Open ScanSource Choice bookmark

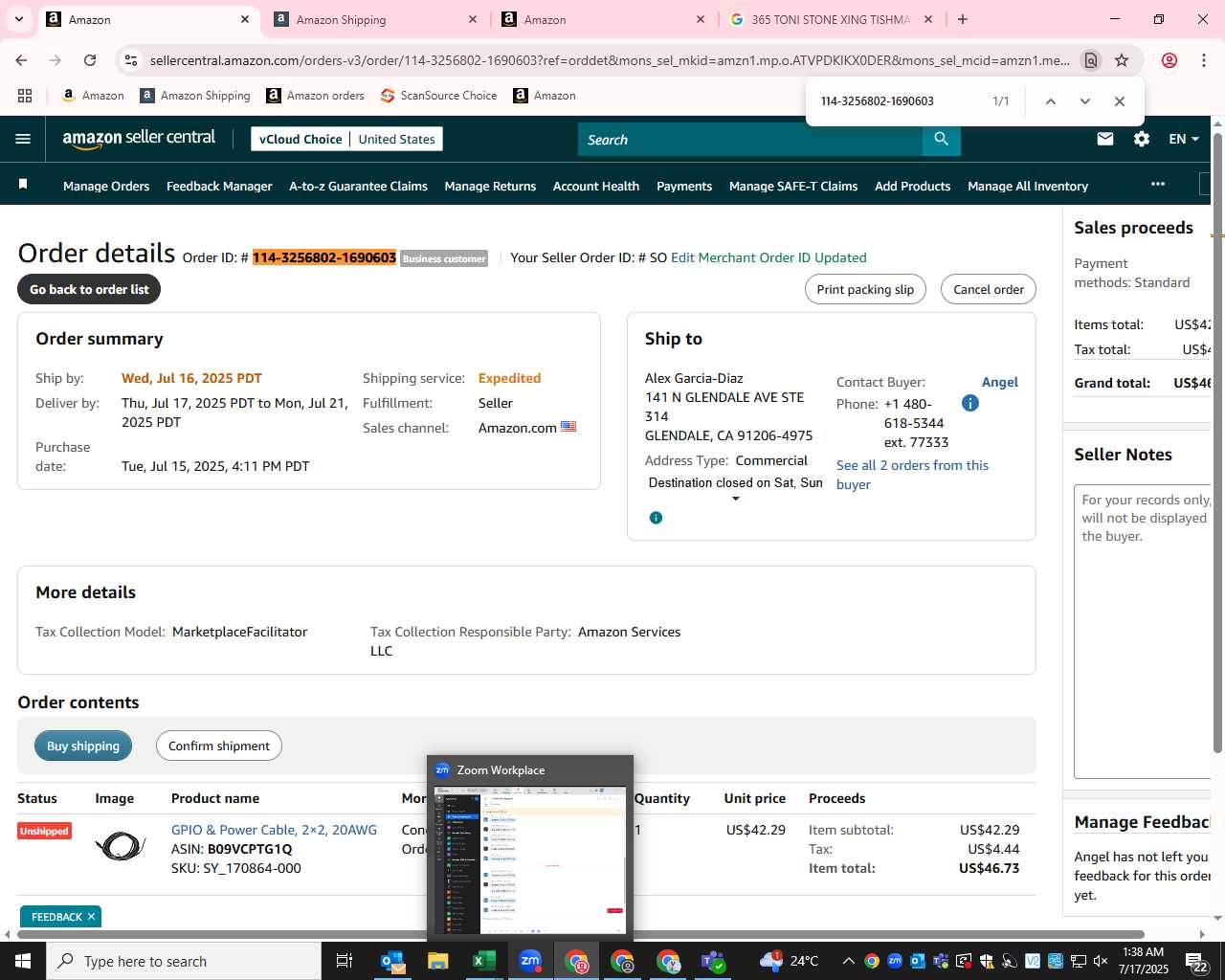point(438,96)
